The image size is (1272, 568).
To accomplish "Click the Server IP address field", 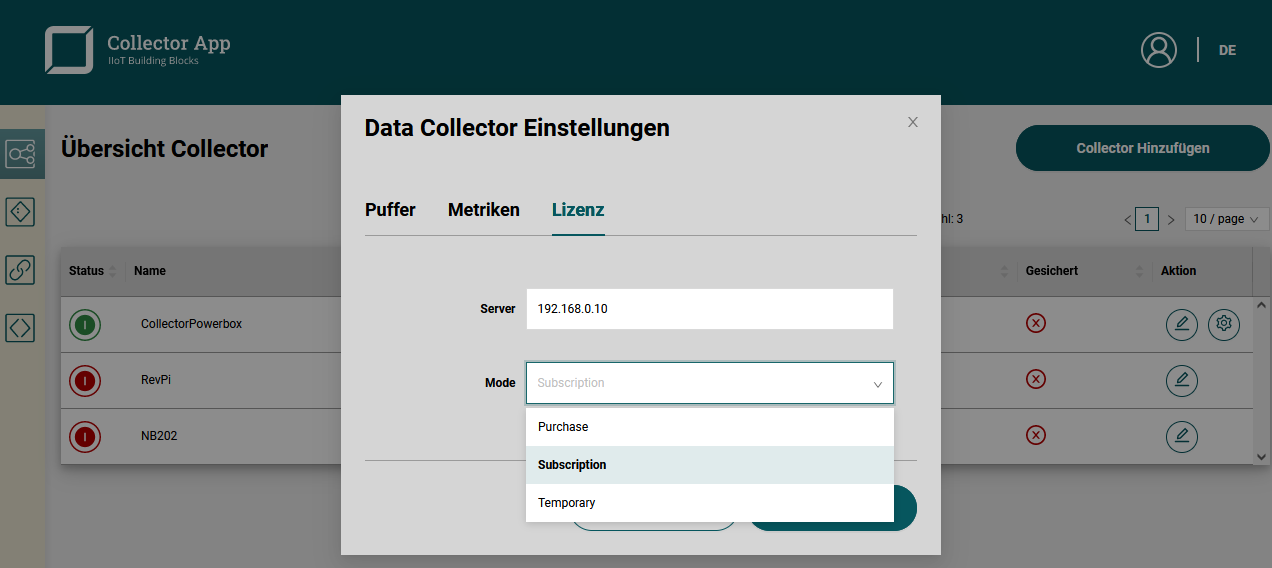I will coord(709,309).
